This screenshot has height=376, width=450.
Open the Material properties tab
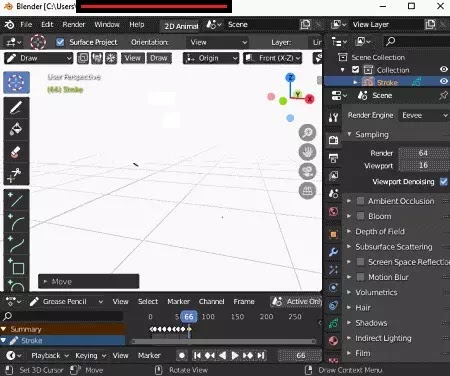pyautogui.click(x=333, y=341)
